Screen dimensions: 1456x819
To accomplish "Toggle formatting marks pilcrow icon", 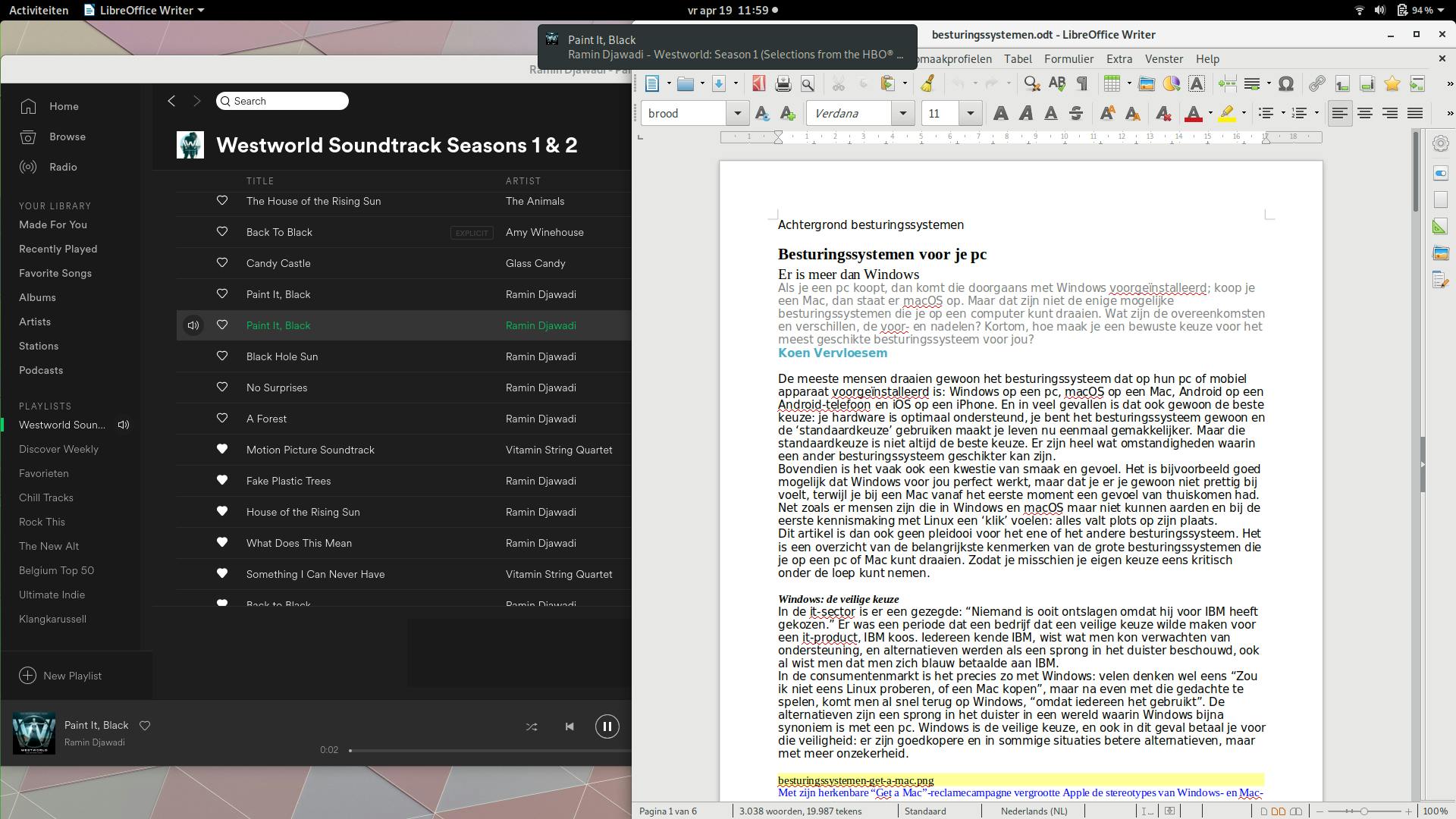I will point(1082,84).
